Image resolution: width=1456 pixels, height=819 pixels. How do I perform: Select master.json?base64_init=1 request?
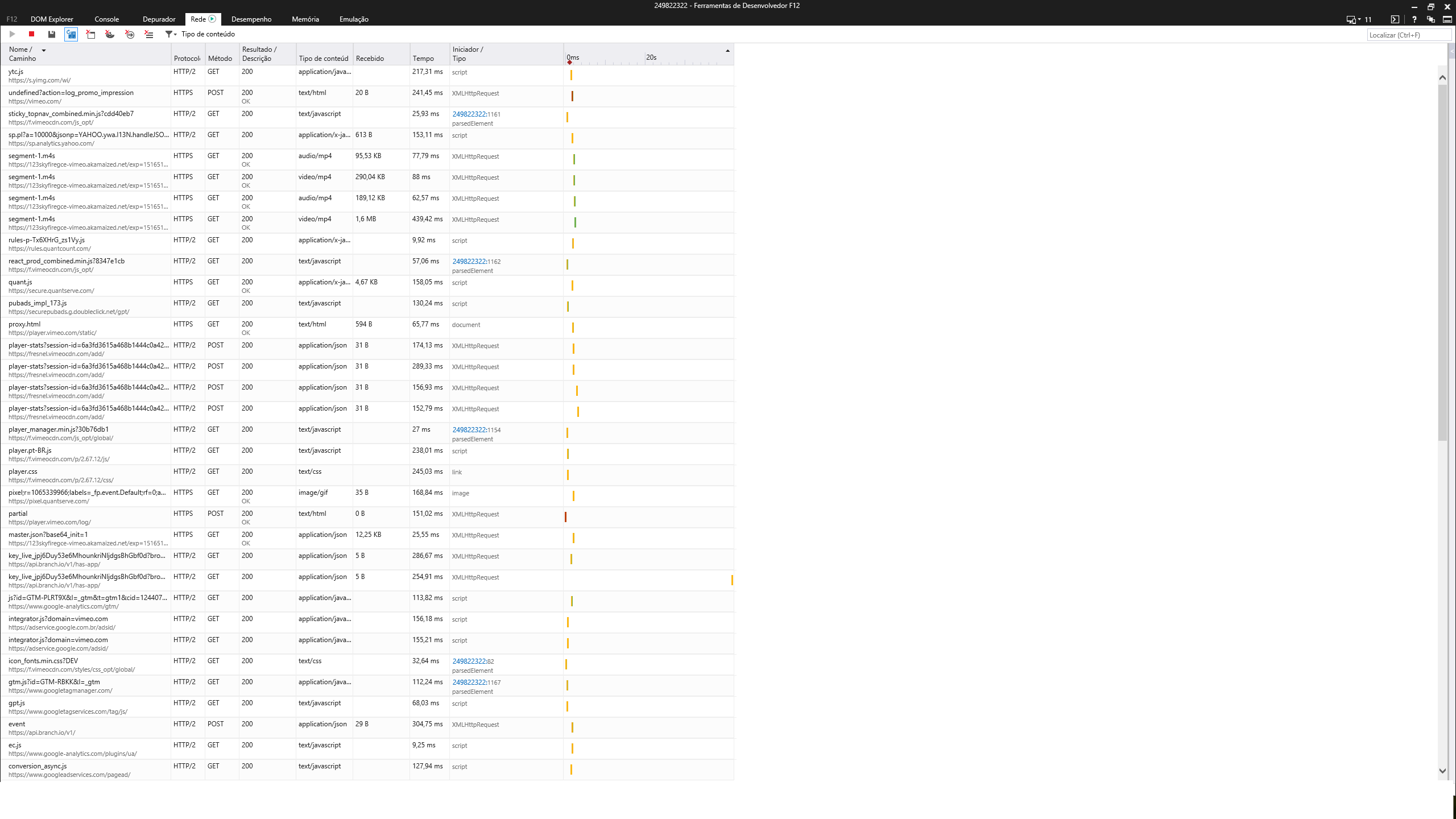[367, 539]
